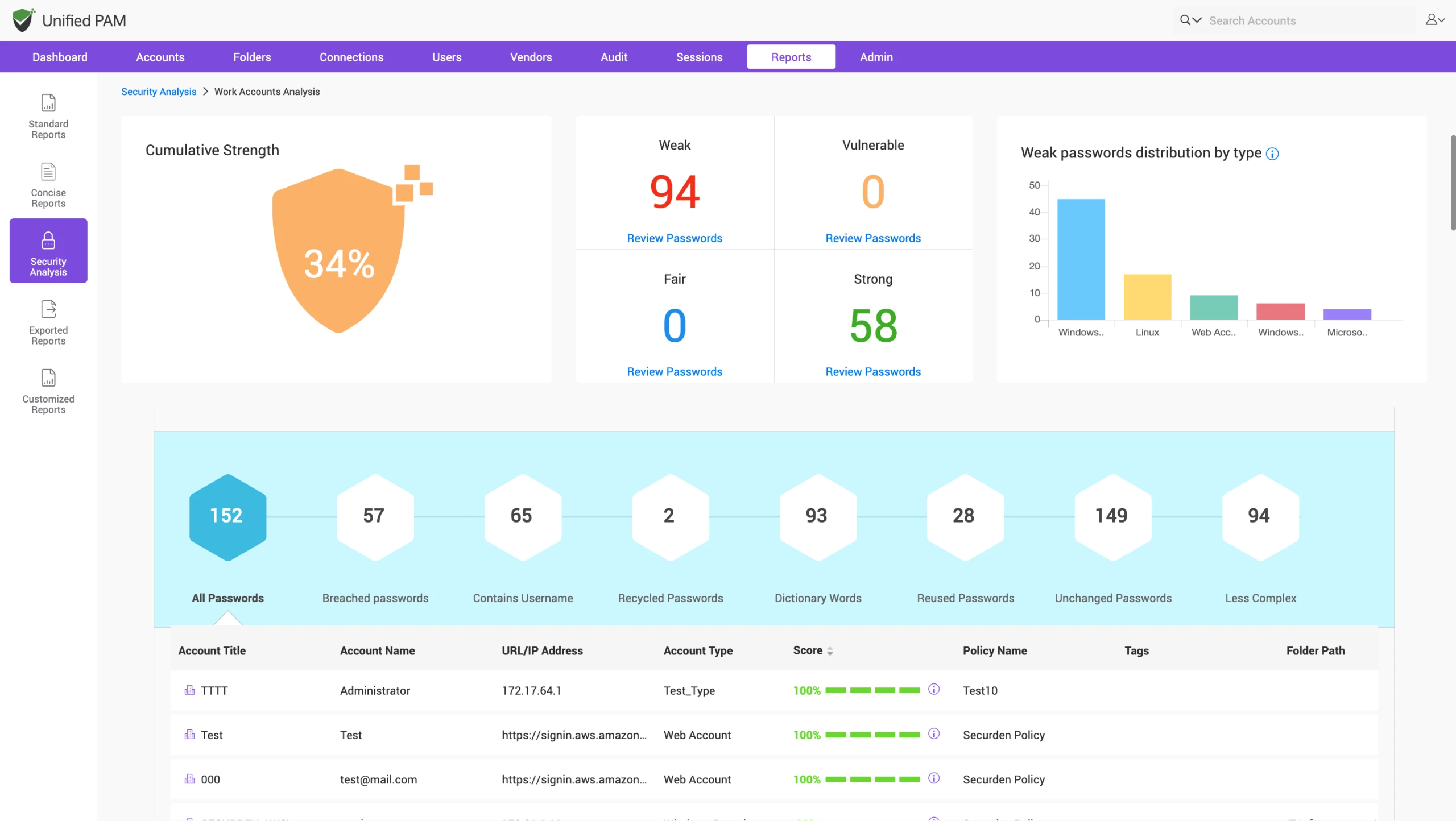Open Exported Reports sidebar icon
The image size is (1456, 821).
coord(48,323)
